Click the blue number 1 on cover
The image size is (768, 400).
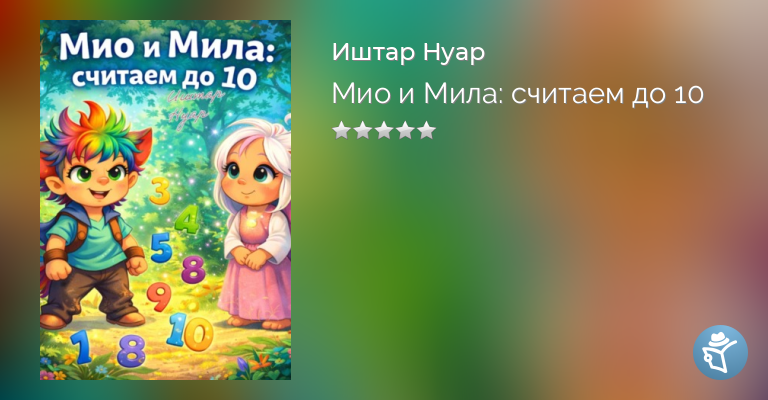[82, 347]
